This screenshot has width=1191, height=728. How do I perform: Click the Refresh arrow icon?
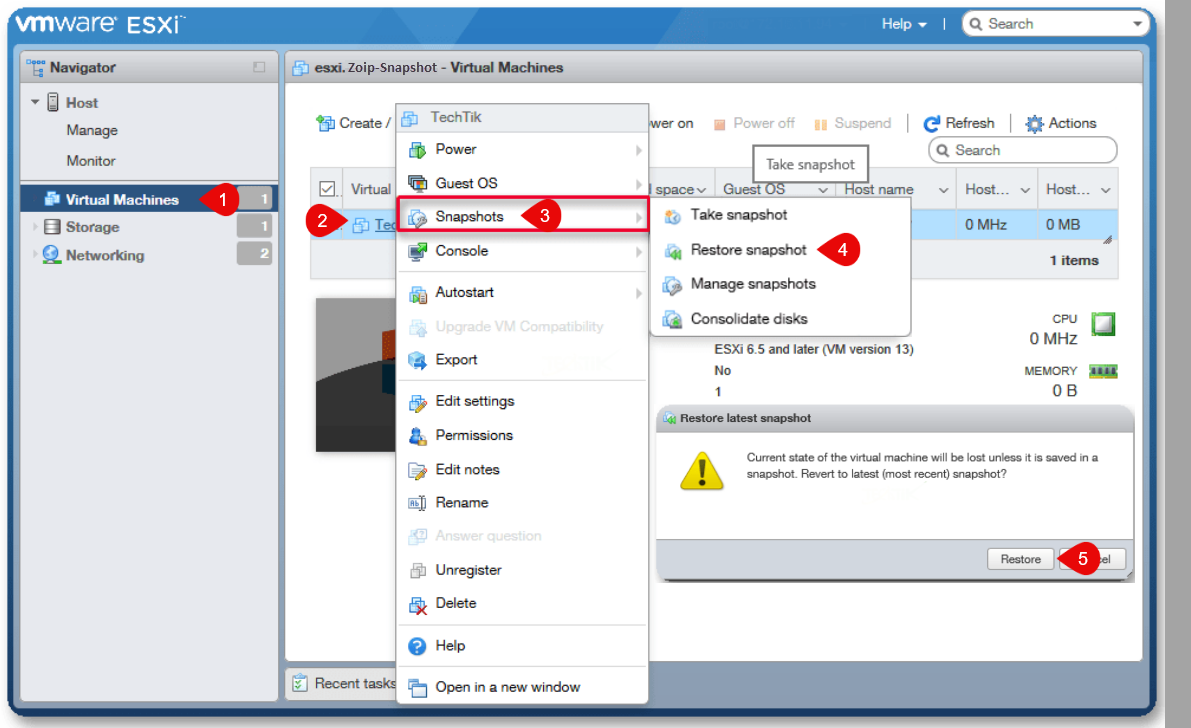(x=931, y=123)
